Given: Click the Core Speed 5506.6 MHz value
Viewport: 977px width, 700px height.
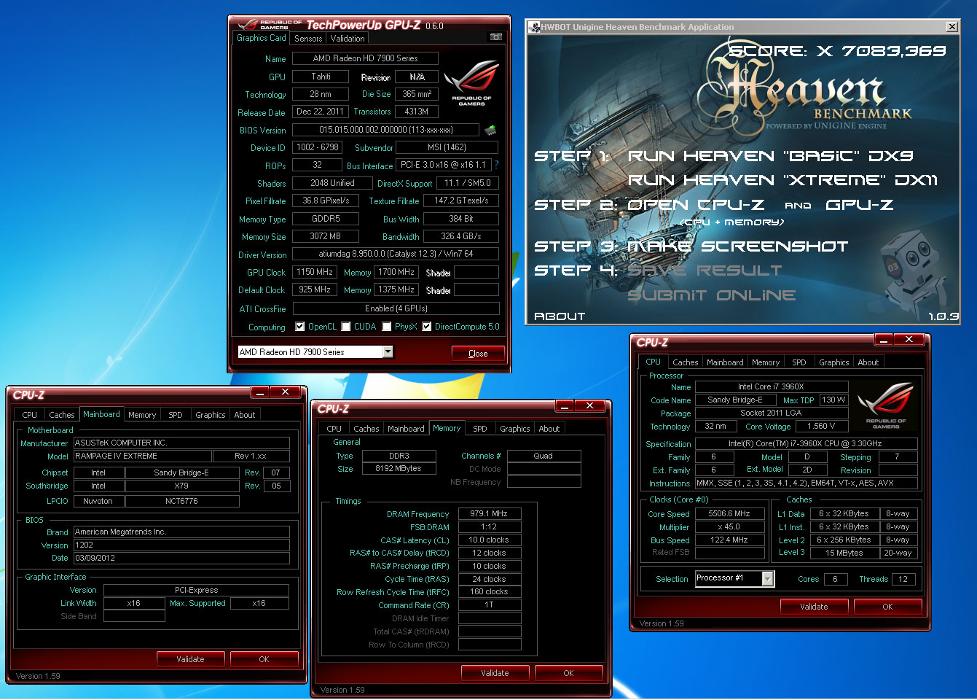Looking at the screenshot, I should pos(729,514).
